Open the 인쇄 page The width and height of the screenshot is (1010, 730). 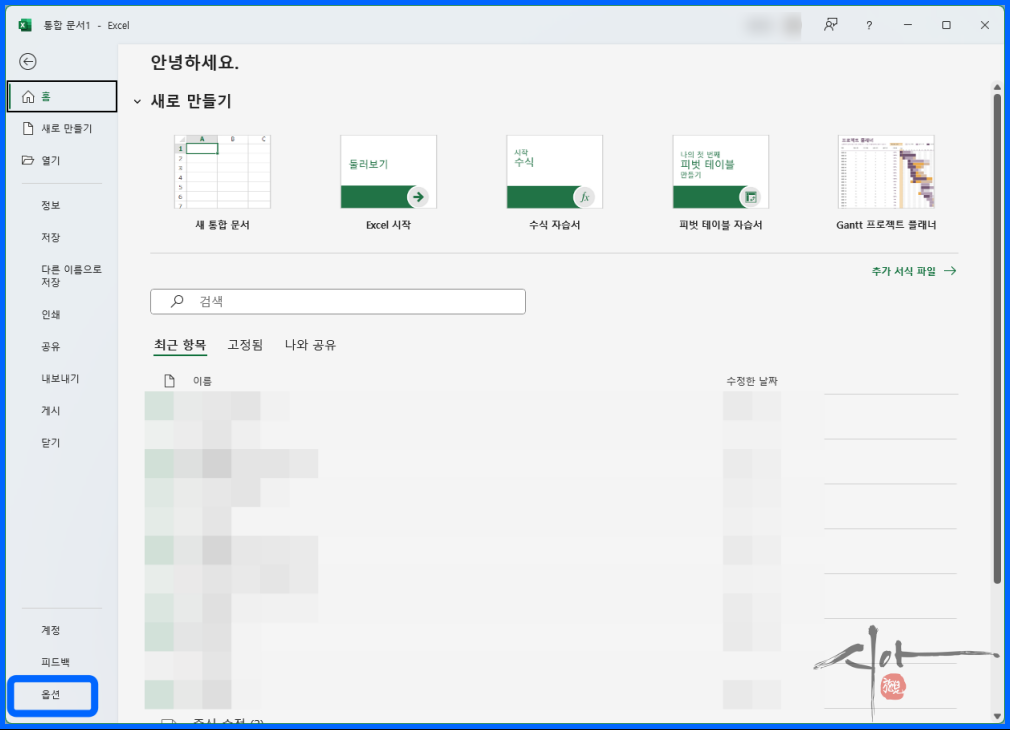click(x=51, y=314)
